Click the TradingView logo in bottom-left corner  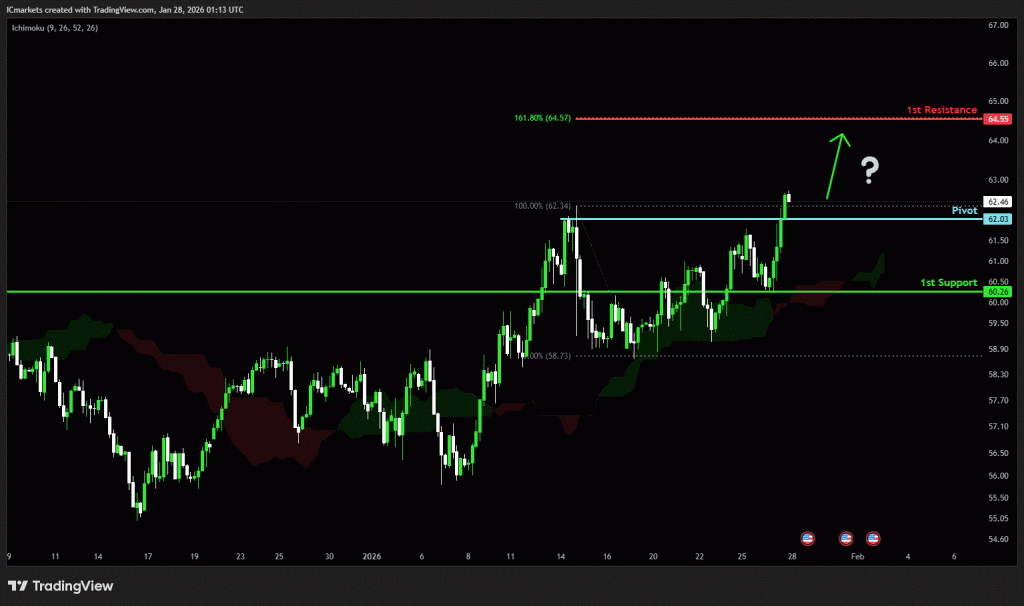pos(60,586)
